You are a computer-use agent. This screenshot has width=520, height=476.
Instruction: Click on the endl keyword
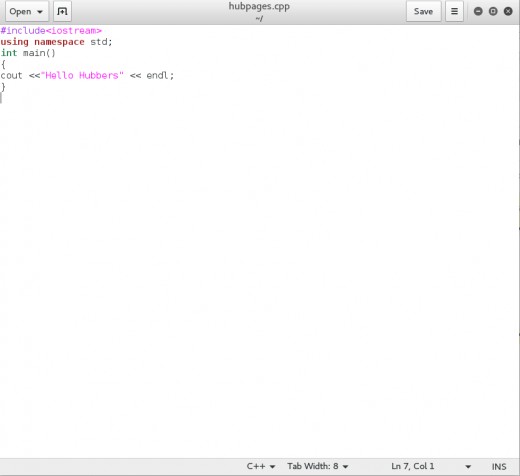pos(157,76)
